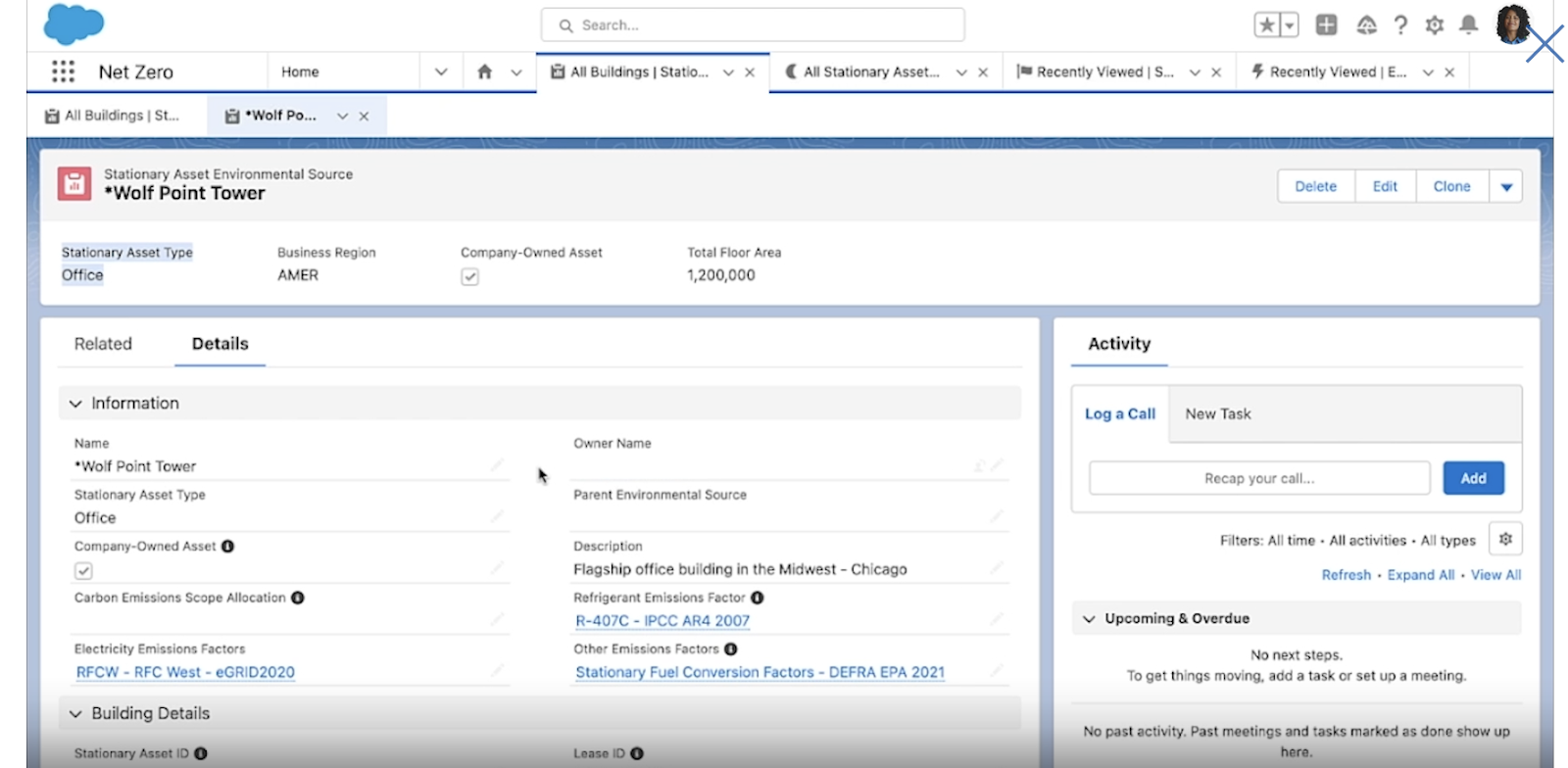Open the All Buildings | St... subtab
The height and width of the screenshot is (768, 1568).
pyautogui.click(x=113, y=116)
